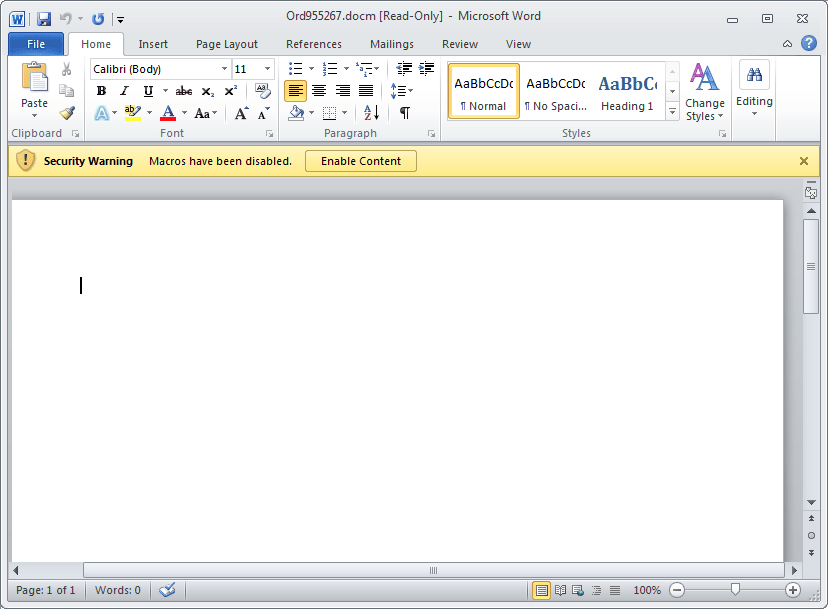Close the Security Warning bar

[x=803, y=161]
